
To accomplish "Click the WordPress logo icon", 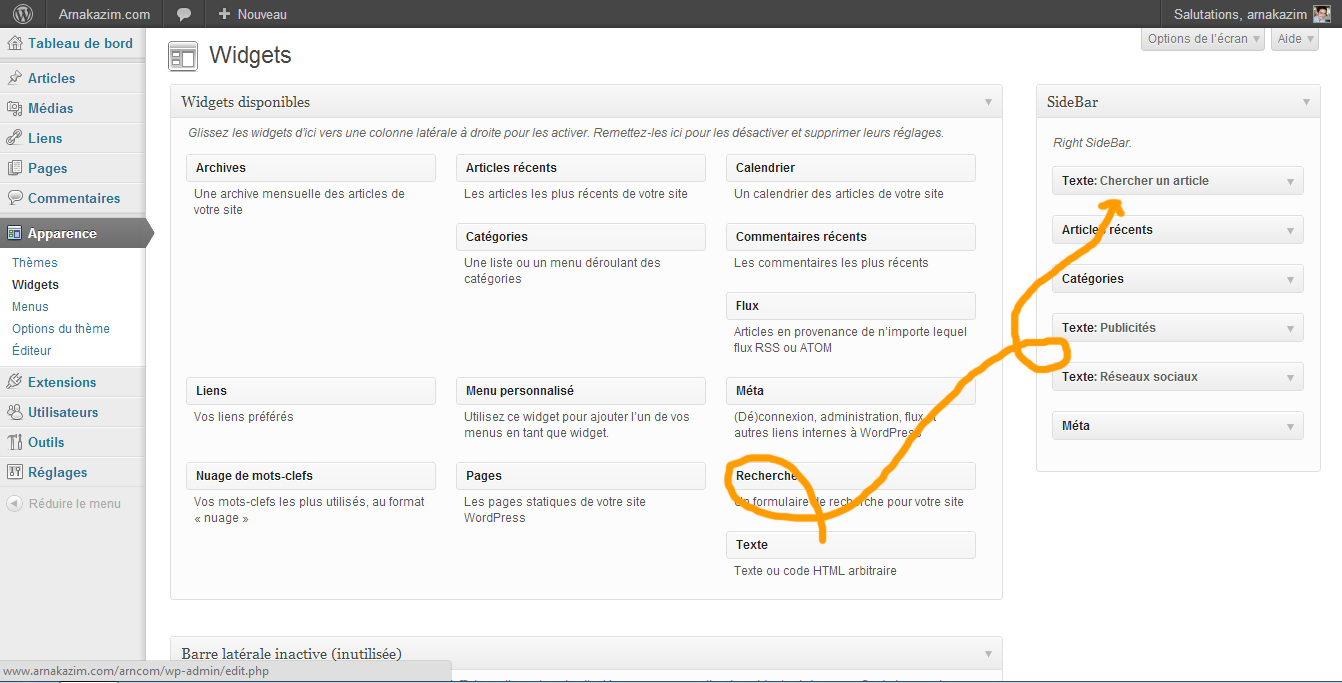I will [x=23, y=14].
